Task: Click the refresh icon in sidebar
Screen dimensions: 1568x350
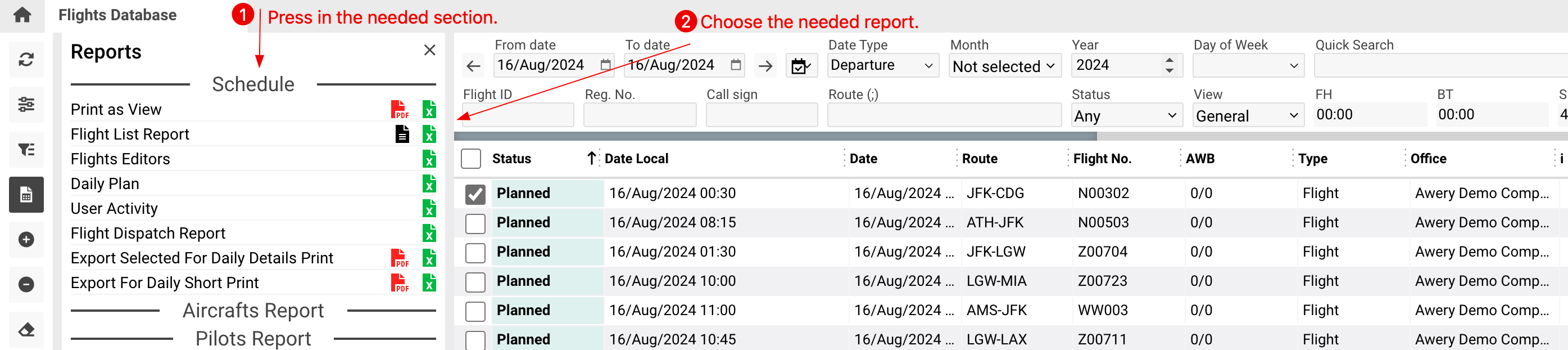Action: (x=26, y=60)
